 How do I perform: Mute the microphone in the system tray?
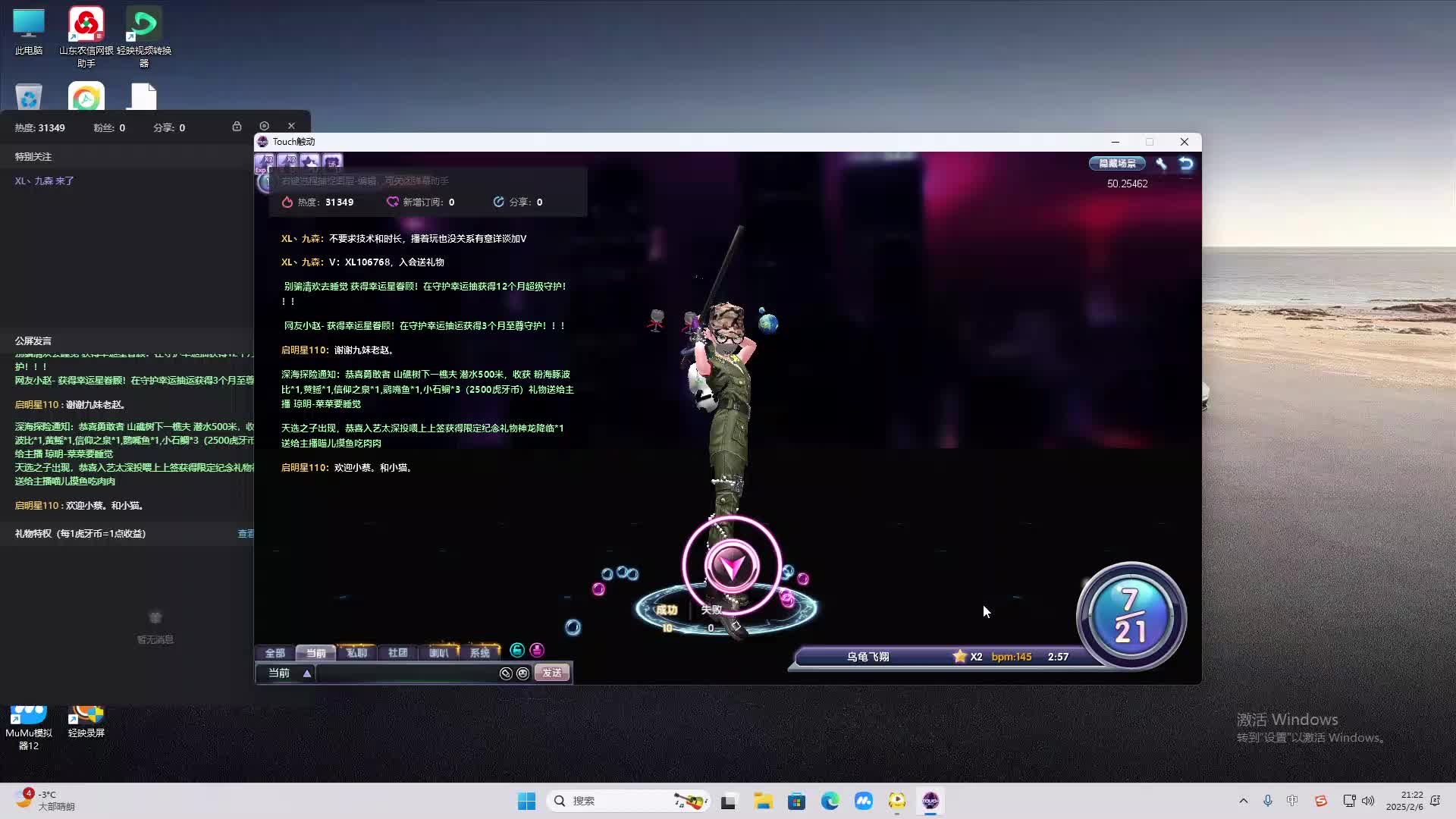point(1267,800)
